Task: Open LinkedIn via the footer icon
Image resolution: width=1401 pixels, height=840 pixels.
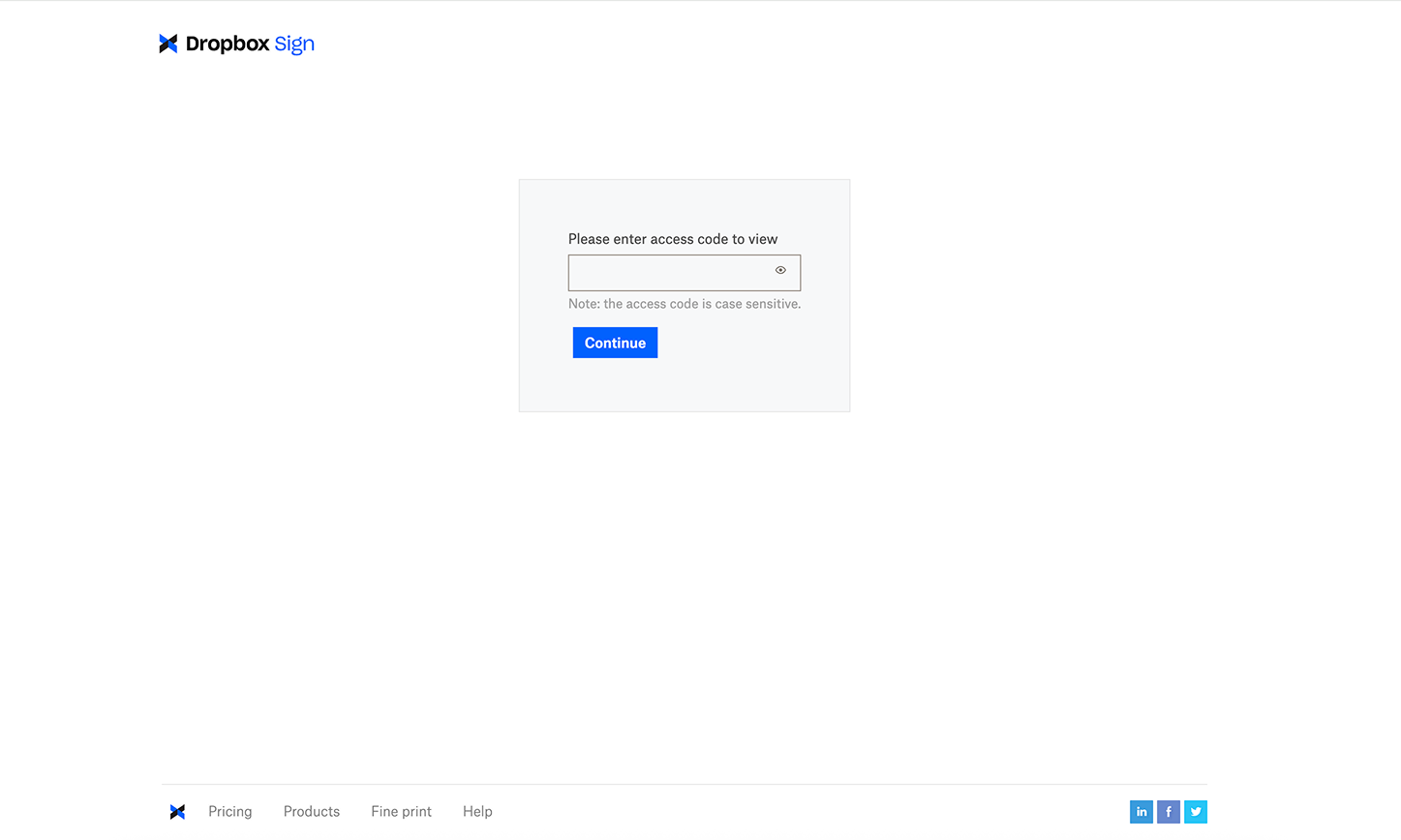Action: (1141, 811)
